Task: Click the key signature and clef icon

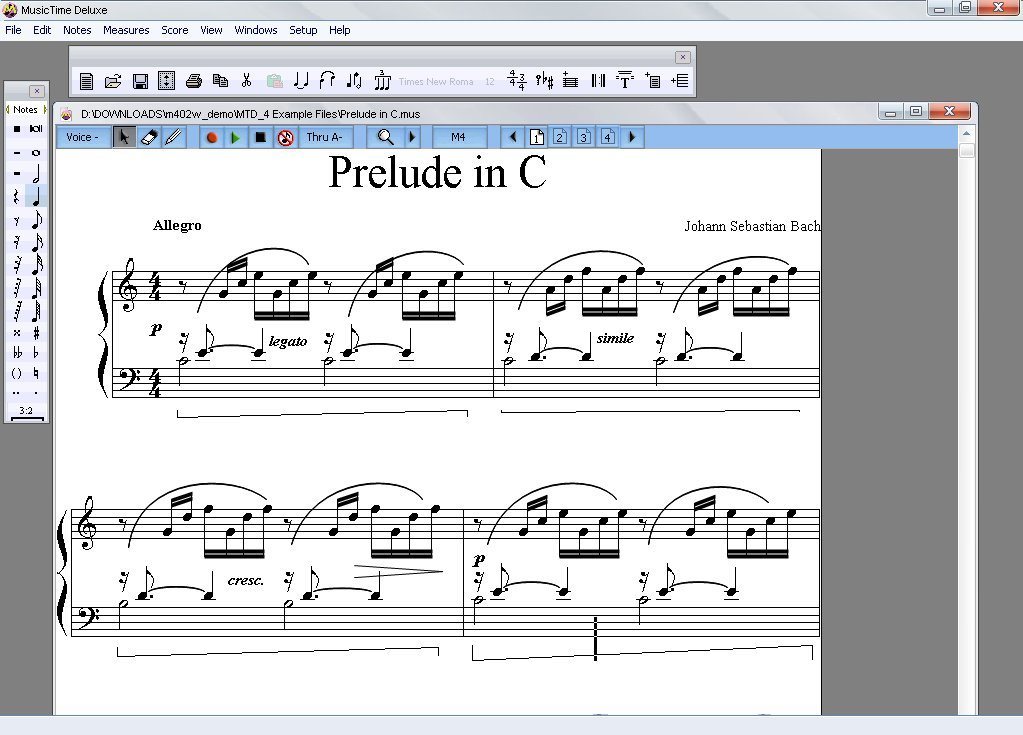Action: [x=544, y=81]
